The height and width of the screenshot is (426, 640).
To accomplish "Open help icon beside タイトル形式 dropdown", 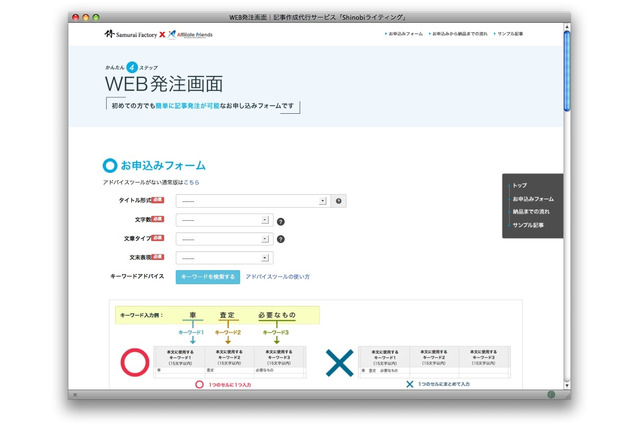I will pos(338,201).
